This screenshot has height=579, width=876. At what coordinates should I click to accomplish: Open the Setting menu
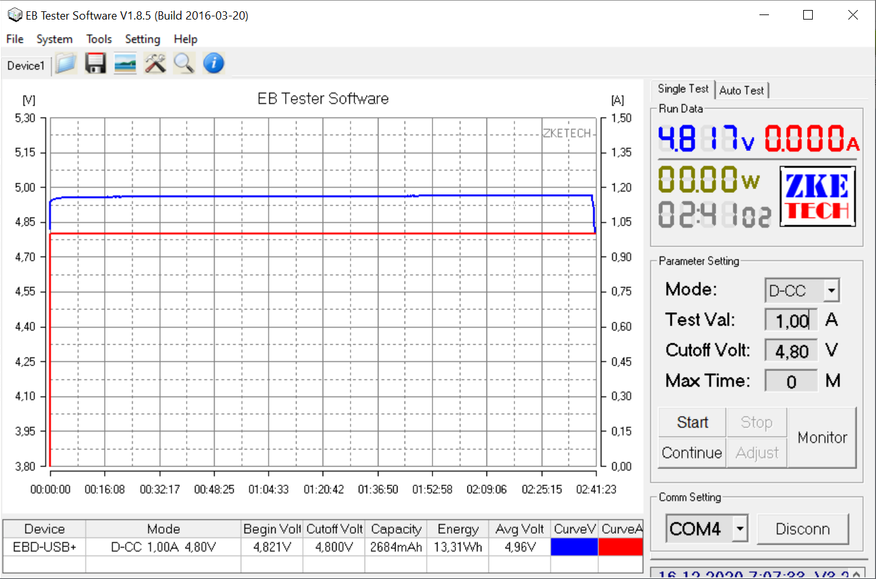pyautogui.click(x=142, y=39)
